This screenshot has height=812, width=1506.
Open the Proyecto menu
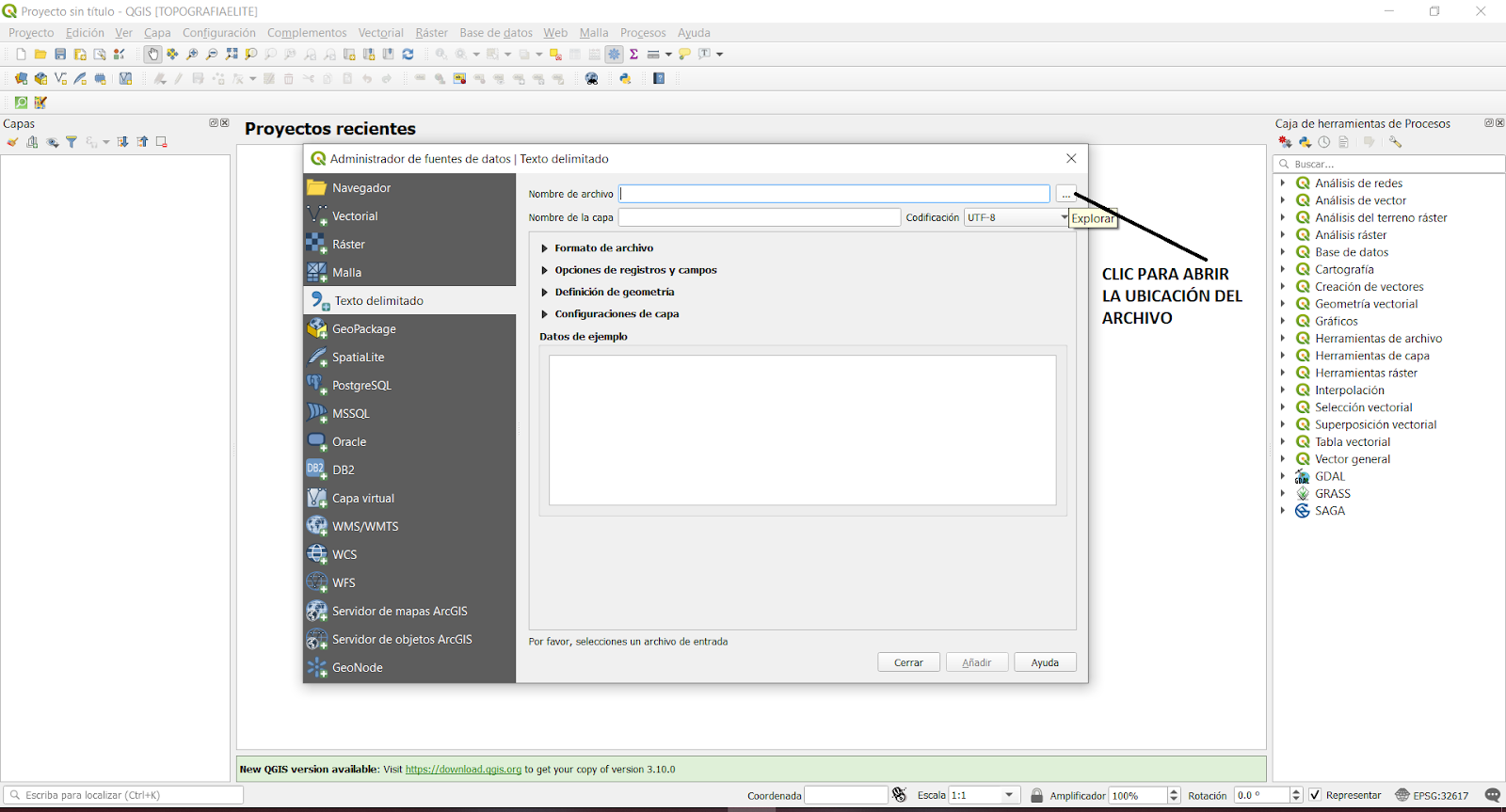pos(31,33)
